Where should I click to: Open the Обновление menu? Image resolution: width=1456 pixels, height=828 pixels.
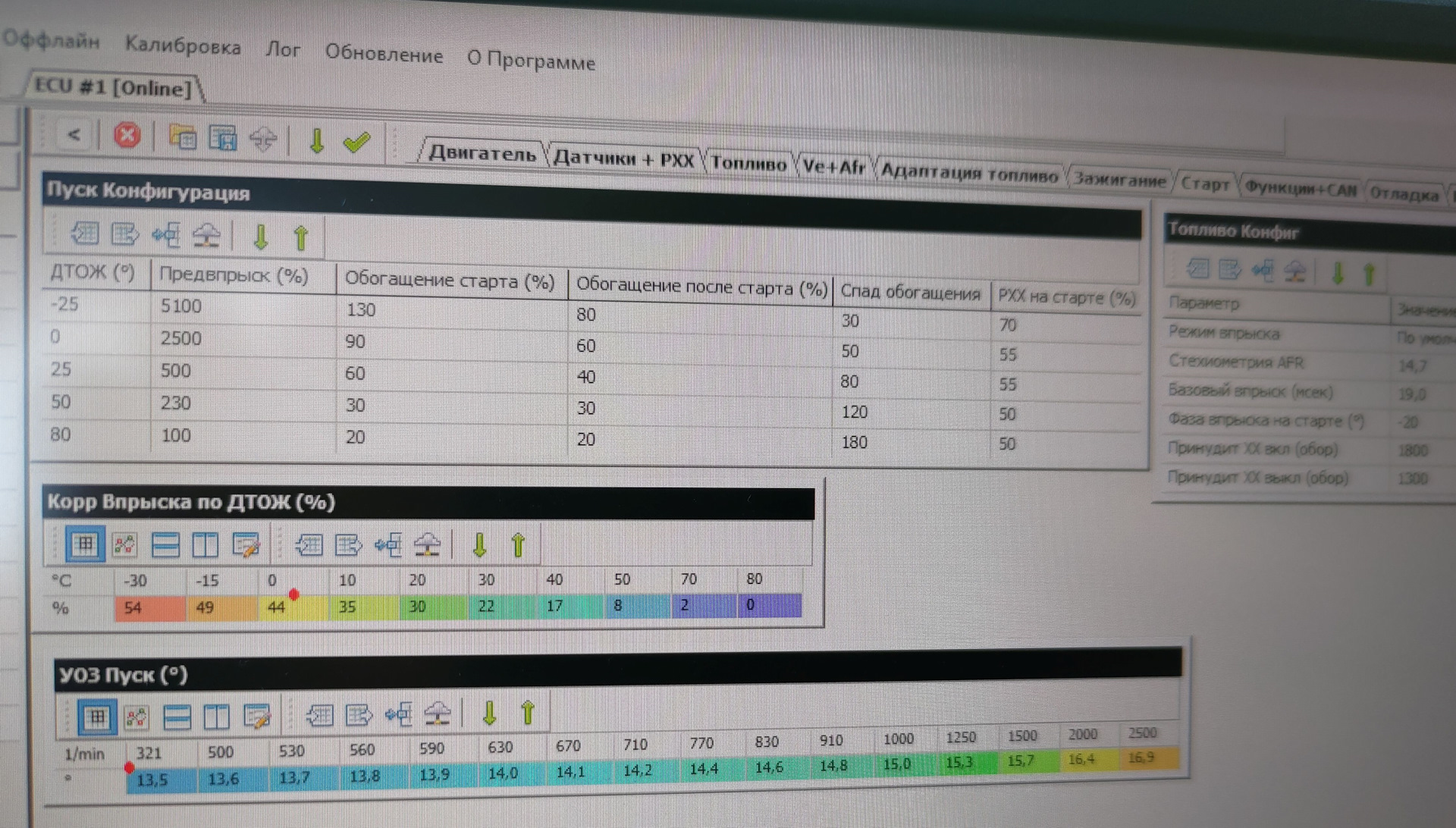pyautogui.click(x=384, y=54)
